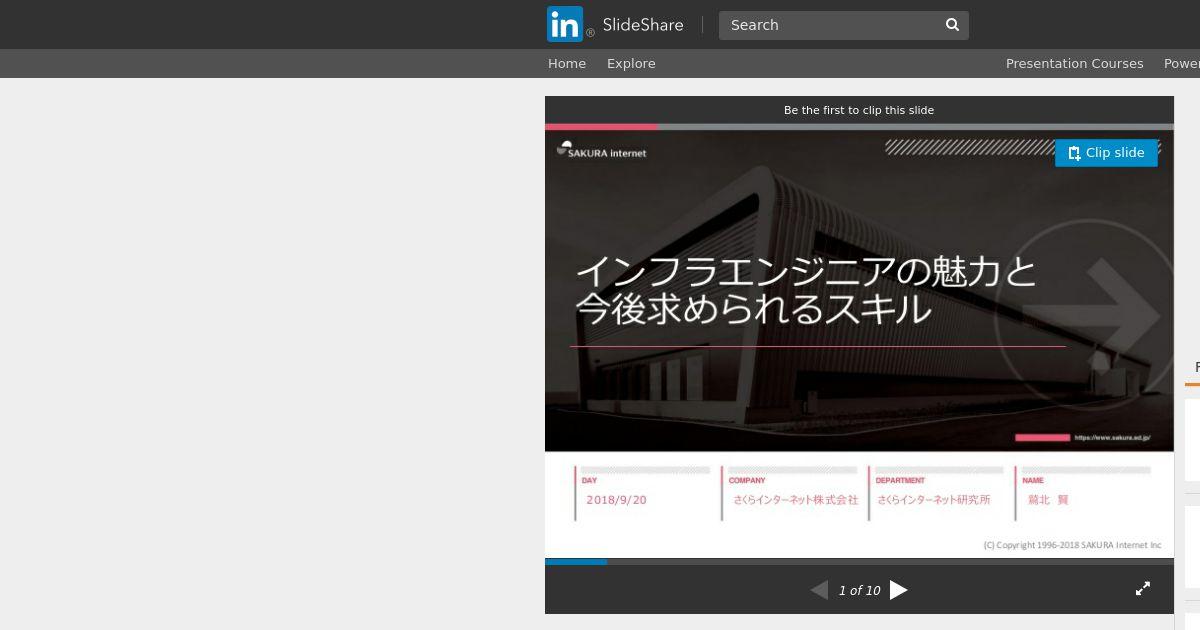Go to previous slide arrow

[x=819, y=590]
